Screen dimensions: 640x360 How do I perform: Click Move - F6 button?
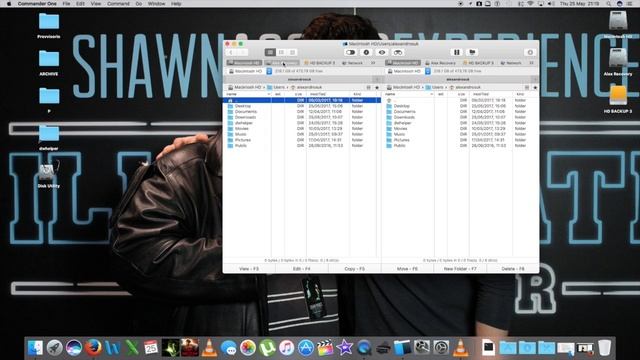(407, 269)
